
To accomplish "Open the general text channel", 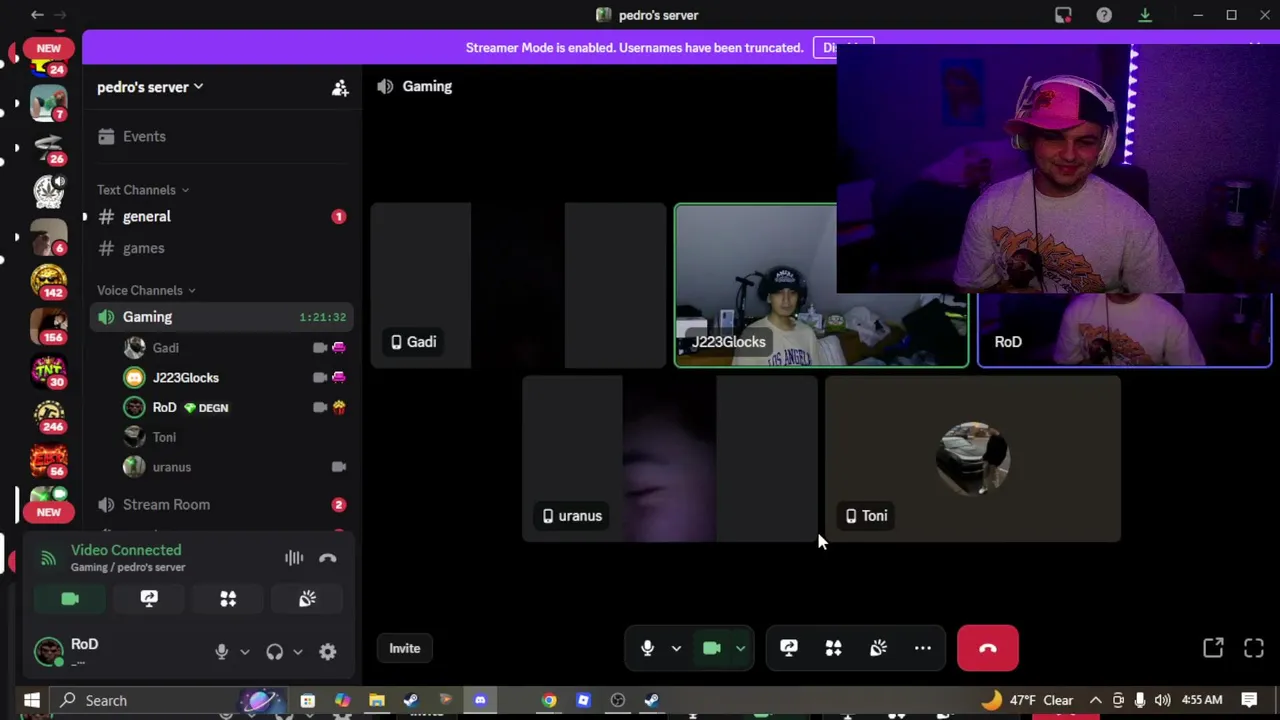I will point(220,217).
